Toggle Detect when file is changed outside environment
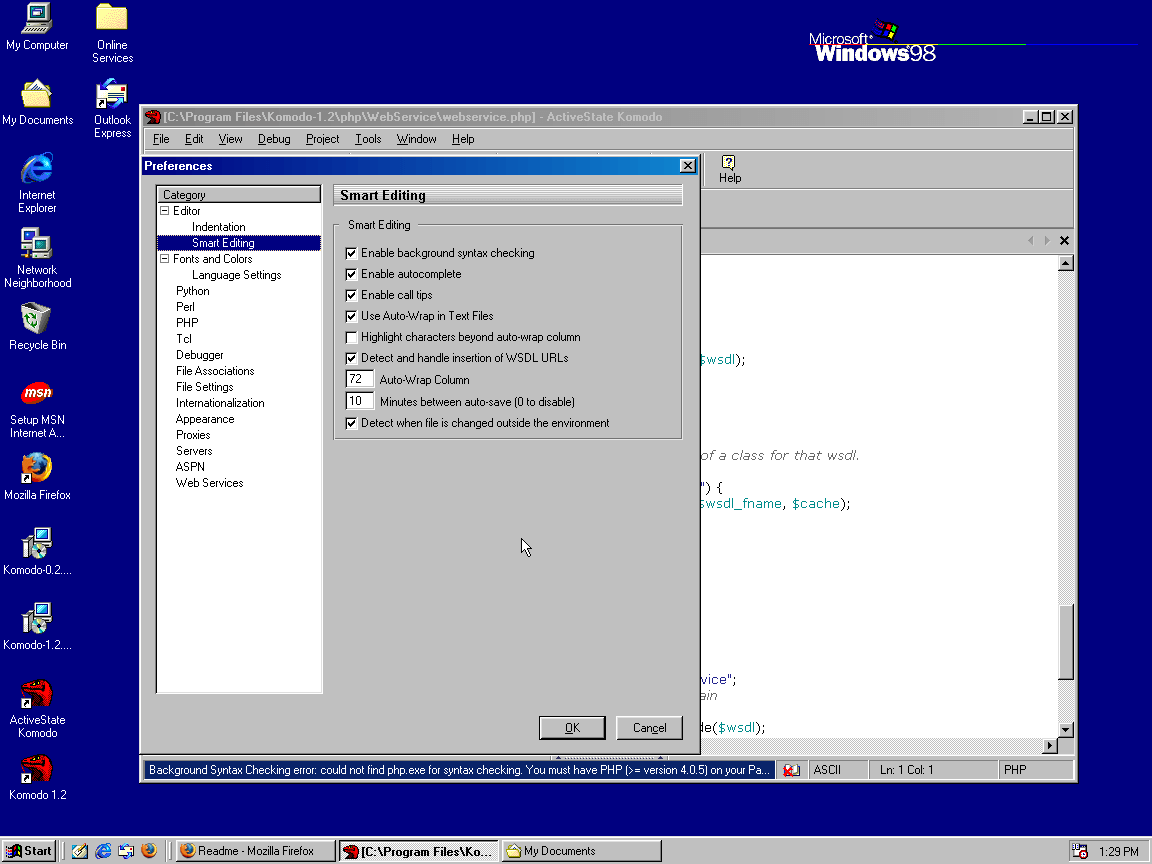 pos(351,423)
